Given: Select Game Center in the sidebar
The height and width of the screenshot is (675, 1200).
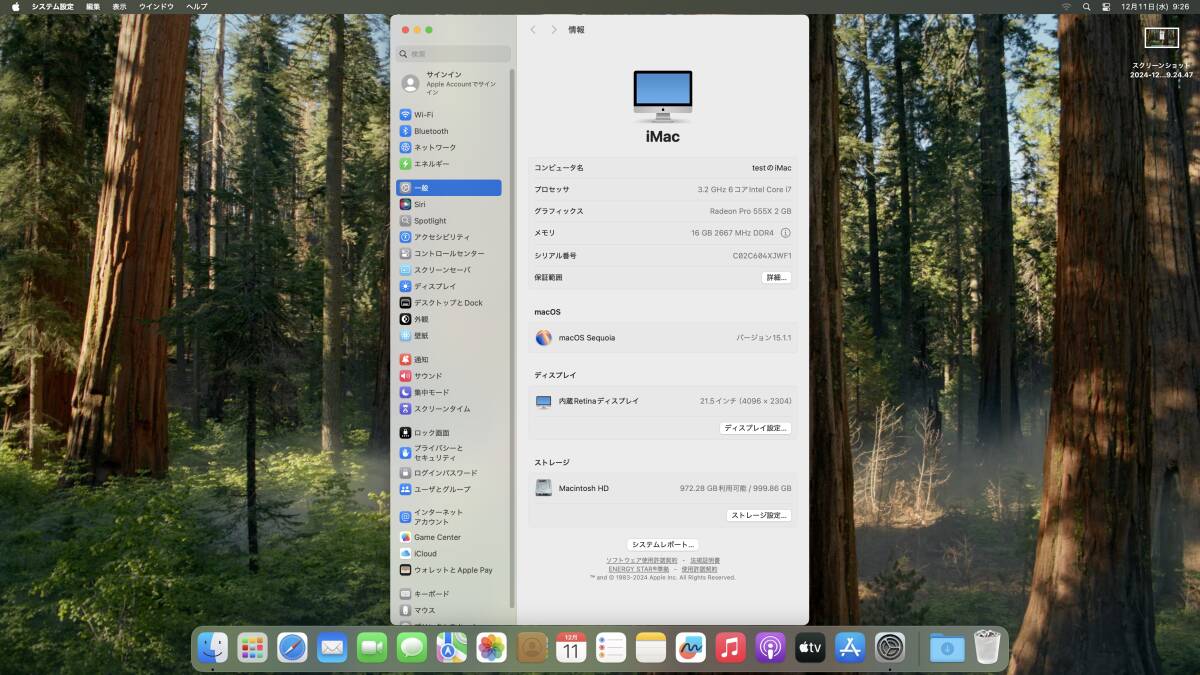Looking at the screenshot, I should point(436,537).
